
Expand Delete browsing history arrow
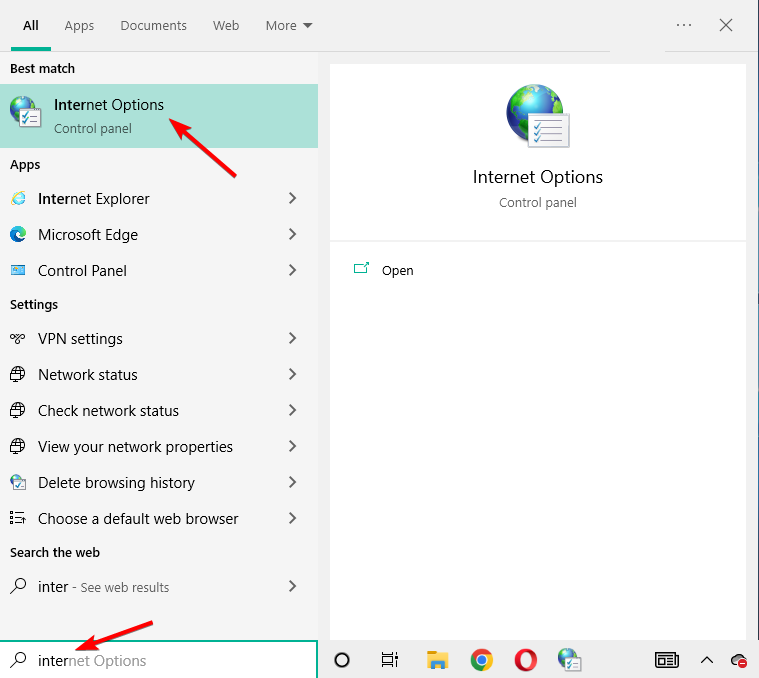click(292, 482)
